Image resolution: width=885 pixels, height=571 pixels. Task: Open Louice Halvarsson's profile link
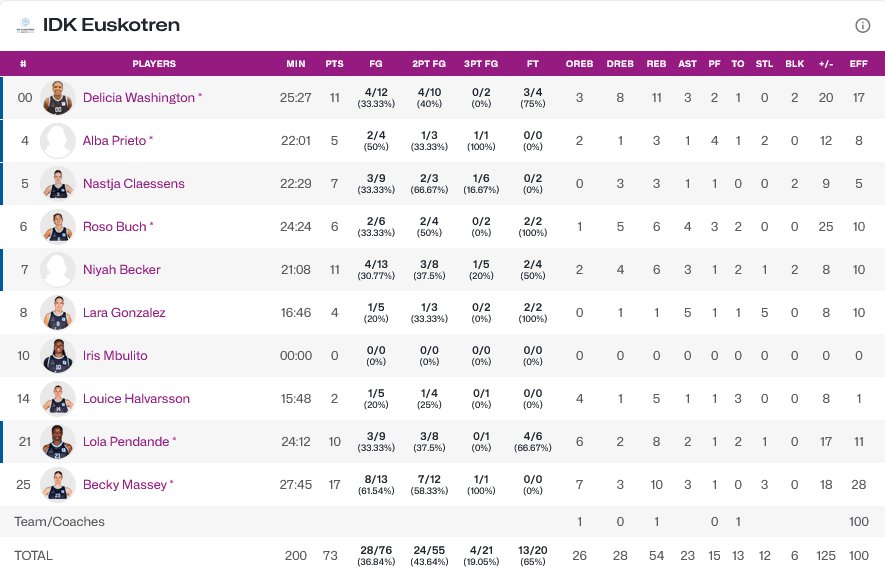coord(136,399)
